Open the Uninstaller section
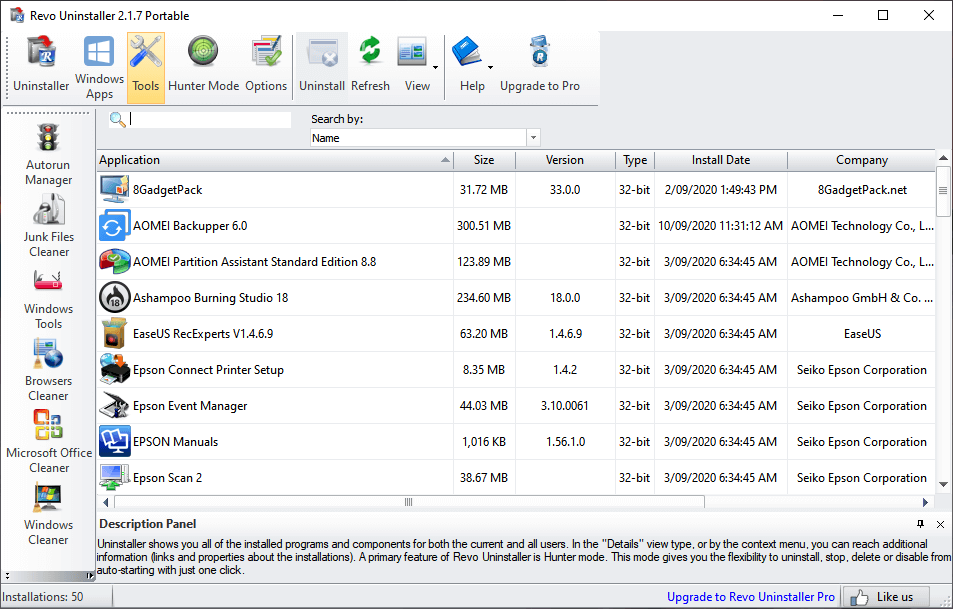The width and height of the screenshot is (953, 609). pyautogui.click(x=41, y=65)
